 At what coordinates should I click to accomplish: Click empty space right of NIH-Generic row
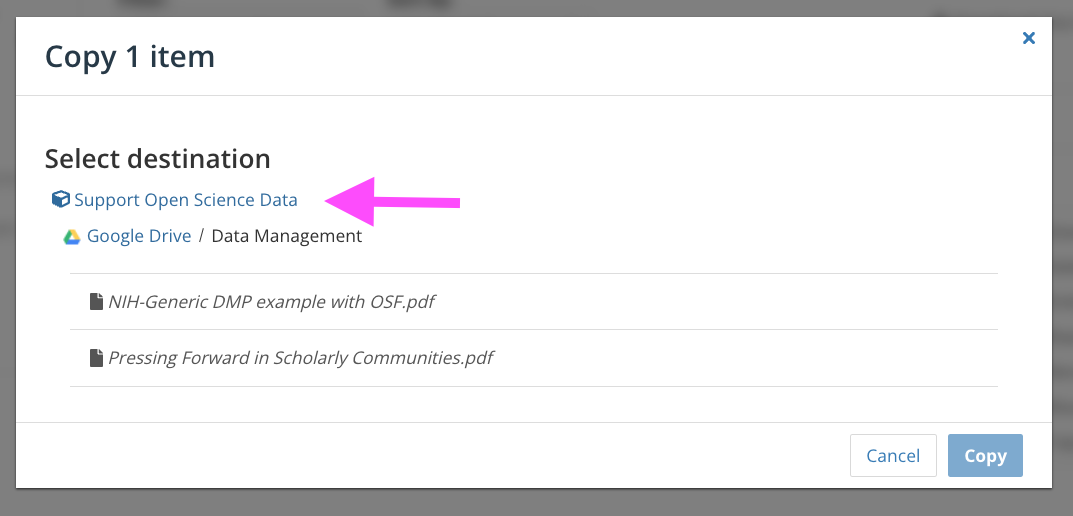tap(717, 302)
